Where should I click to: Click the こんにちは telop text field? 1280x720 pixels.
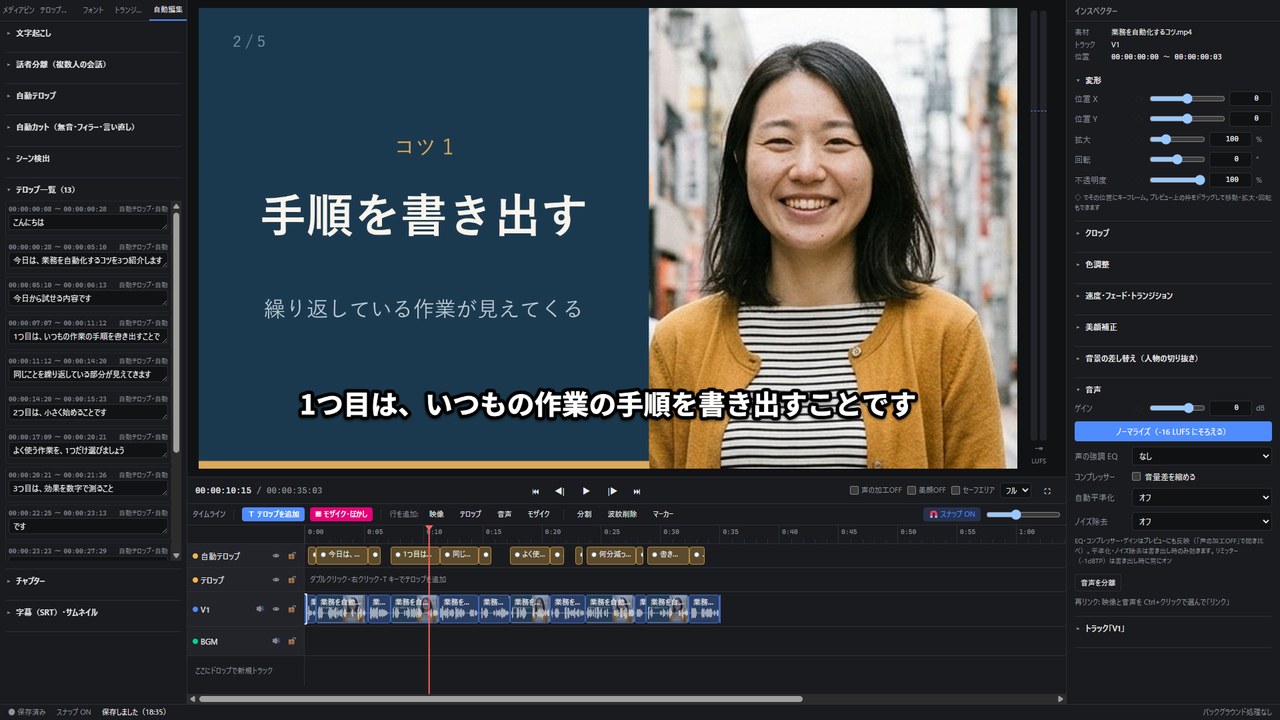click(x=87, y=222)
